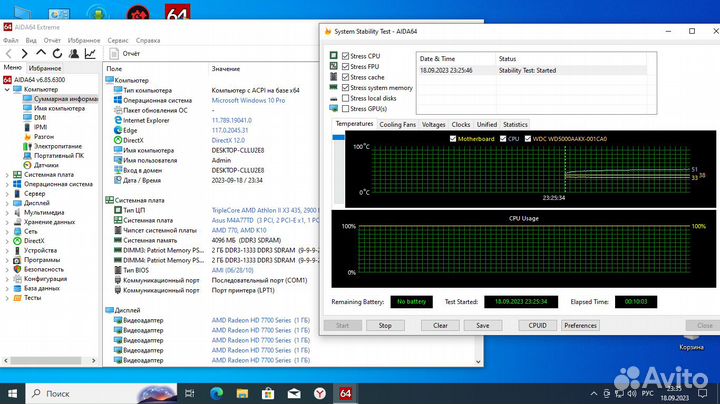Go forward with AIDA64 forward arrow
The height and width of the screenshot is (404, 720).
click(x=24, y=54)
